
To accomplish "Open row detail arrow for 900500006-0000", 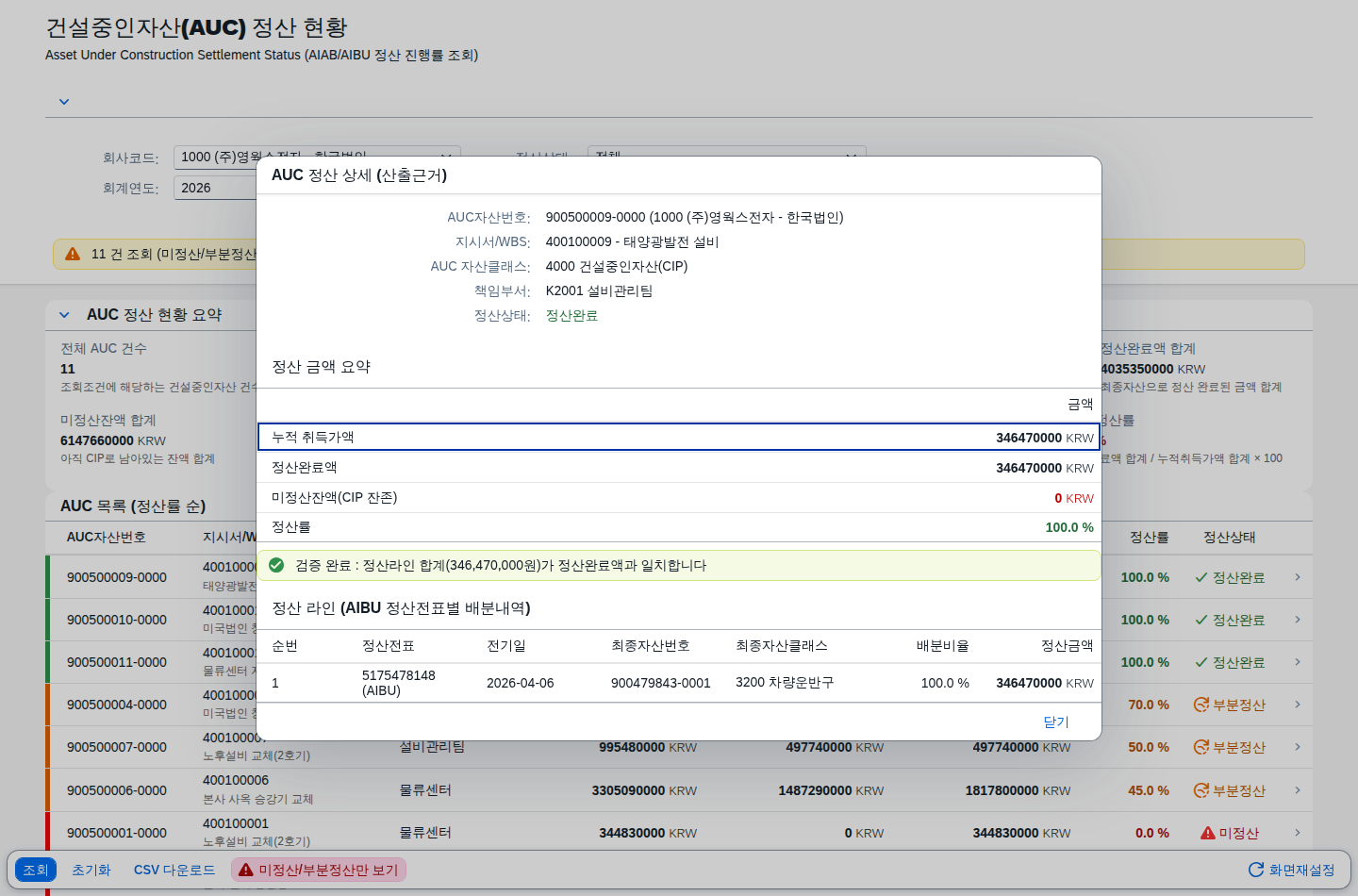I will pyautogui.click(x=1298, y=790).
